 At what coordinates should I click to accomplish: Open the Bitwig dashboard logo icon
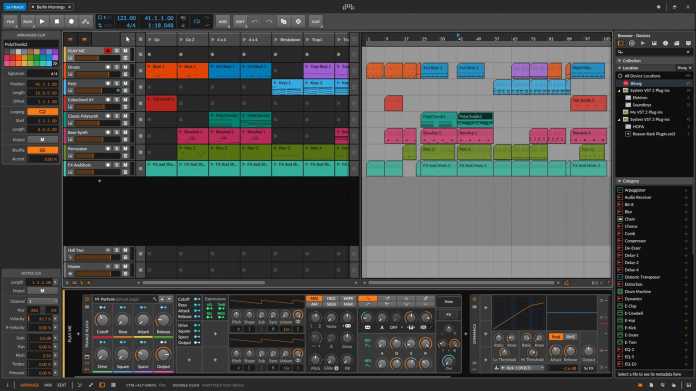pos(348,7)
